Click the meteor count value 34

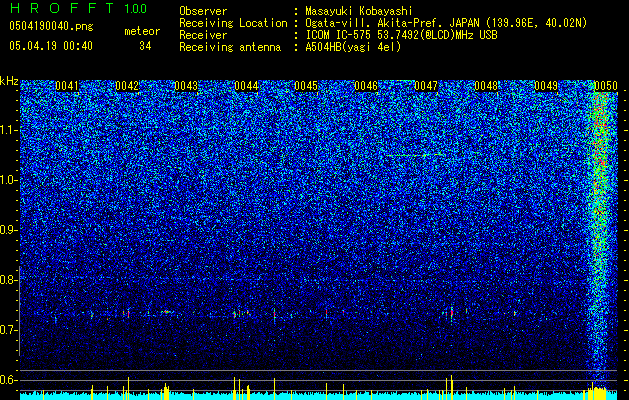(145, 46)
